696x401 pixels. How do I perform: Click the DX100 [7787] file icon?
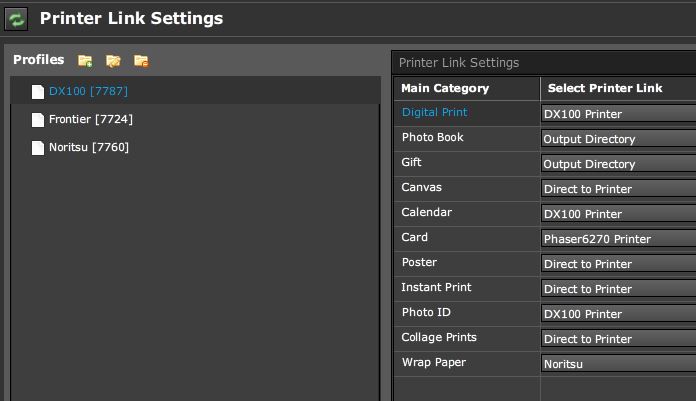pos(38,91)
